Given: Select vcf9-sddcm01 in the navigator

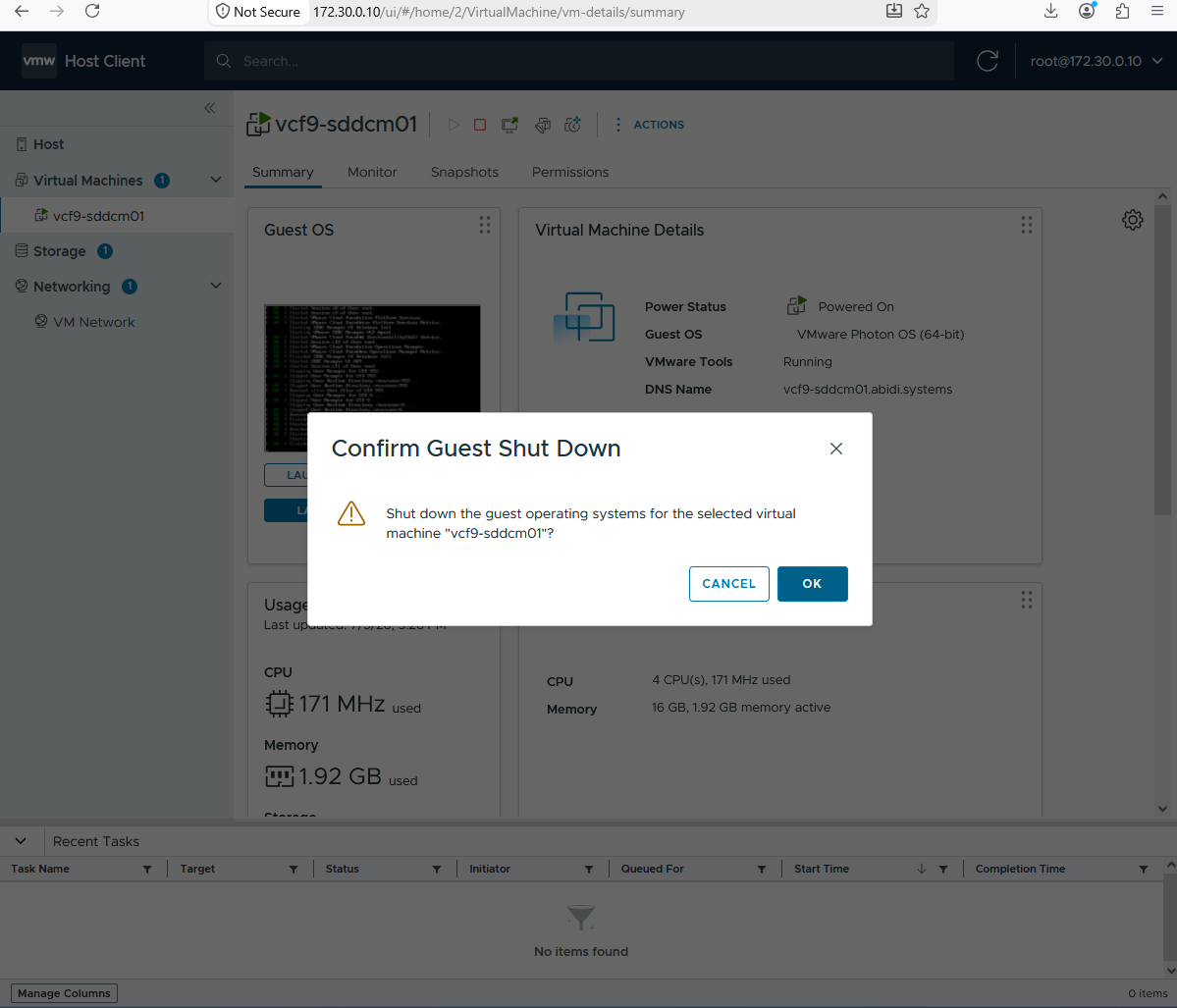Looking at the screenshot, I should 98,216.
